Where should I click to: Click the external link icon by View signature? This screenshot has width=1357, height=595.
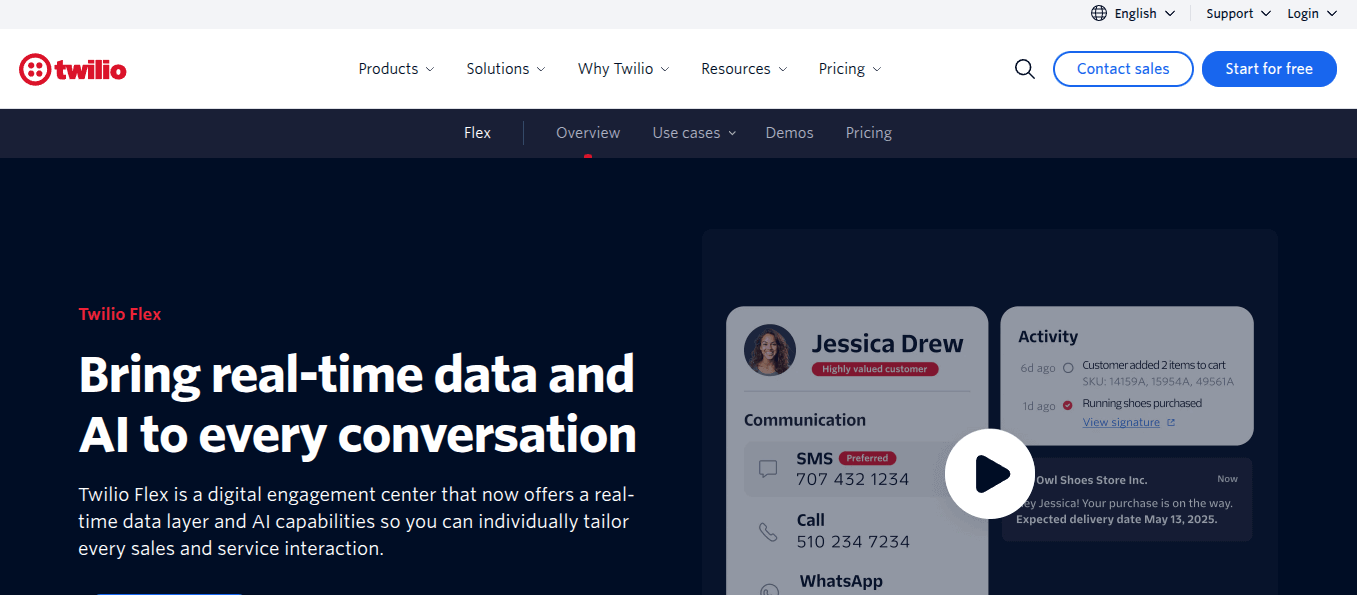1171,423
